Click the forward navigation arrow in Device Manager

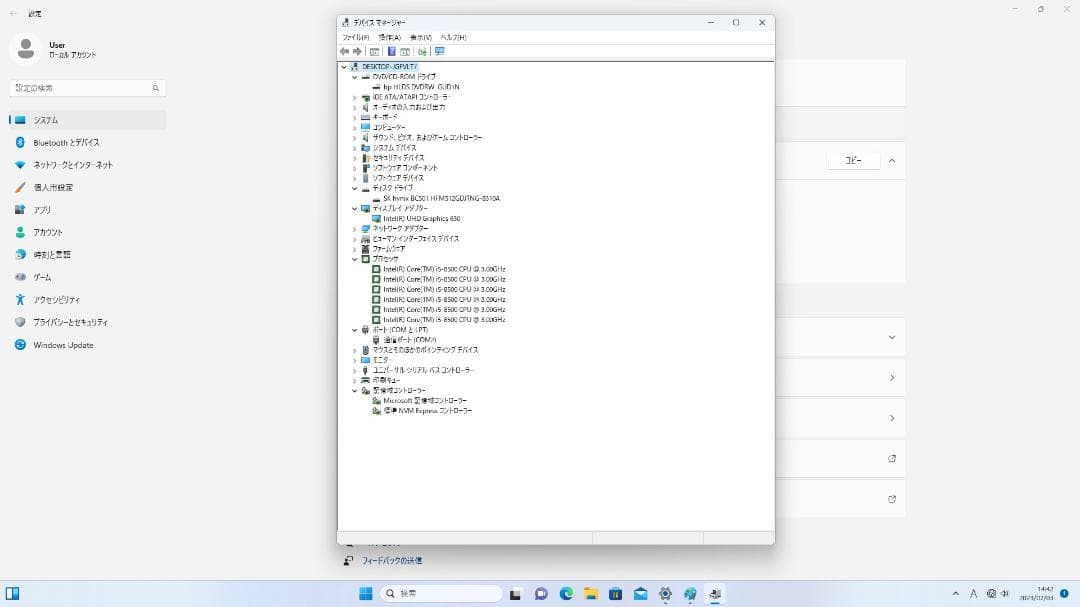click(x=358, y=51)
